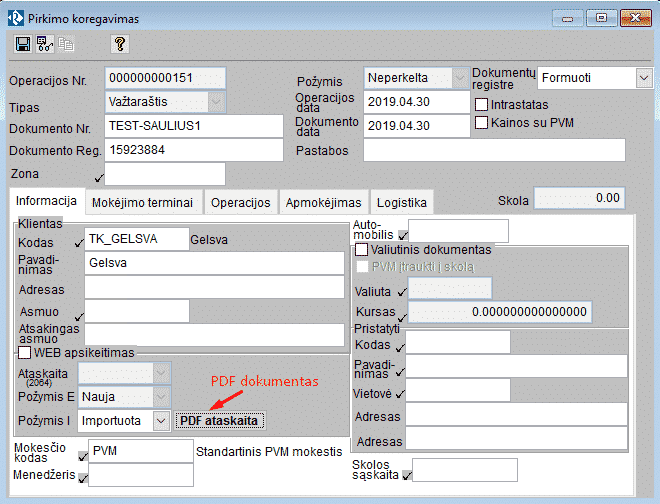Click the PDF ataskaita button
Viewport: 660px width, 504px height.
219,421
